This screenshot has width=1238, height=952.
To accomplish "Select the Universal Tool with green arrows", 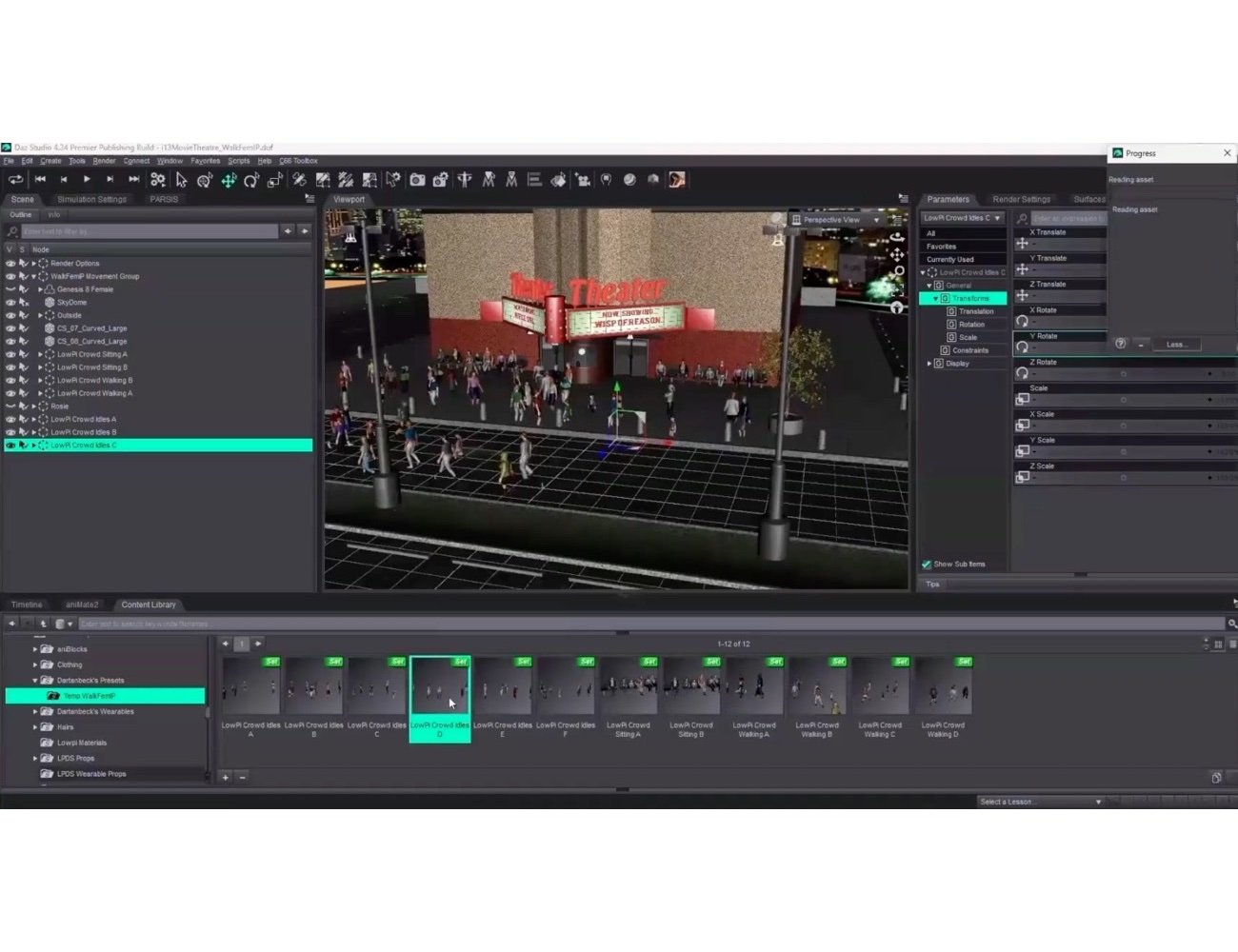I will (229, 180).
